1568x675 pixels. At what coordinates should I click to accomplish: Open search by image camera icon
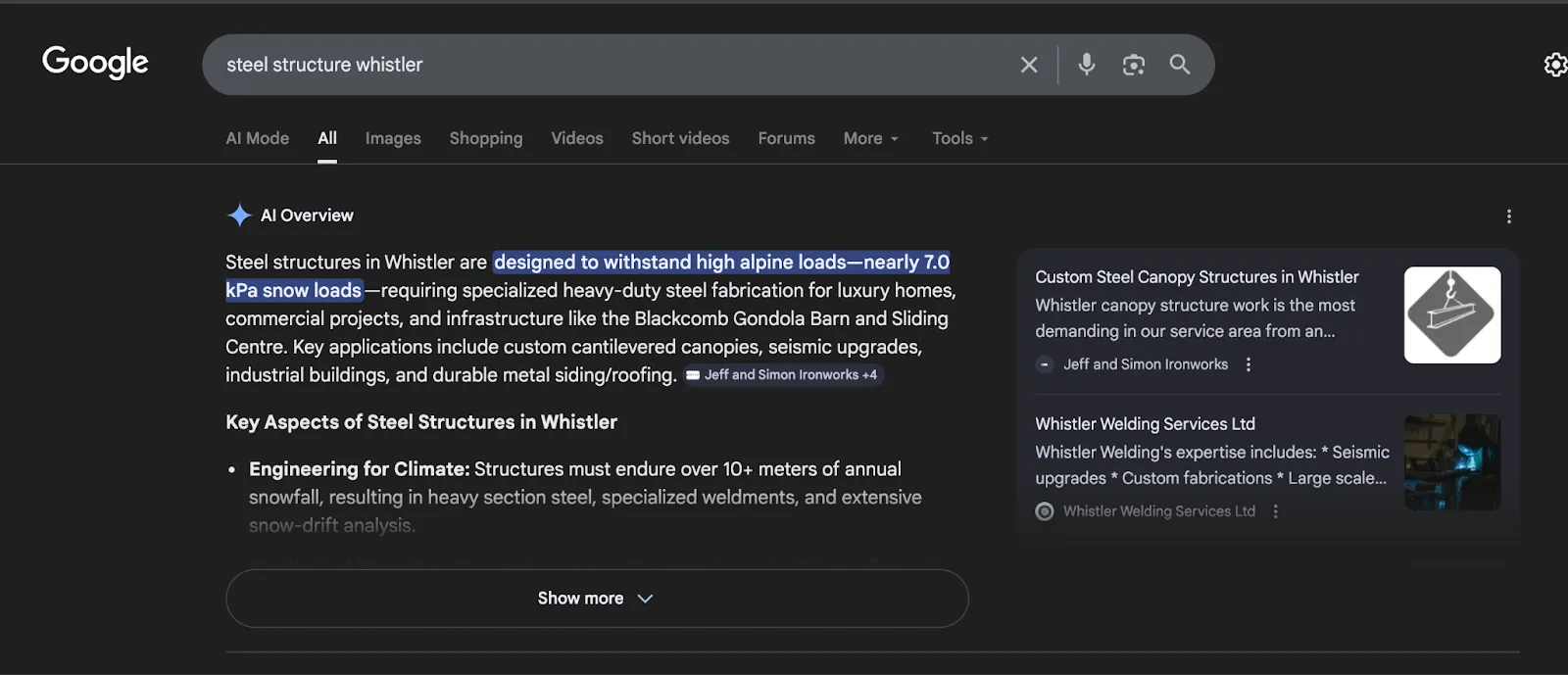1134,65
